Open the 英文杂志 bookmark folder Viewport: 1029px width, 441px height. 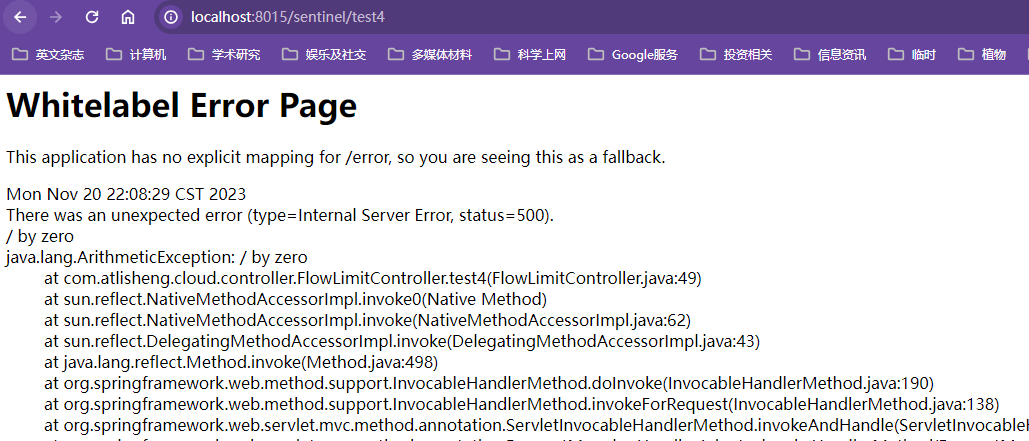(x=48, y=54)
